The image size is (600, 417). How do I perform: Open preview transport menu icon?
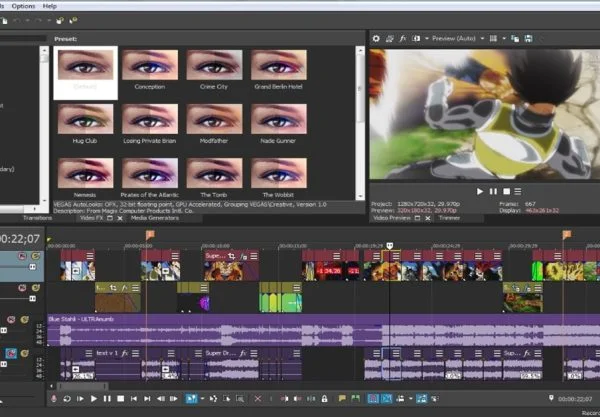[518, 191]
